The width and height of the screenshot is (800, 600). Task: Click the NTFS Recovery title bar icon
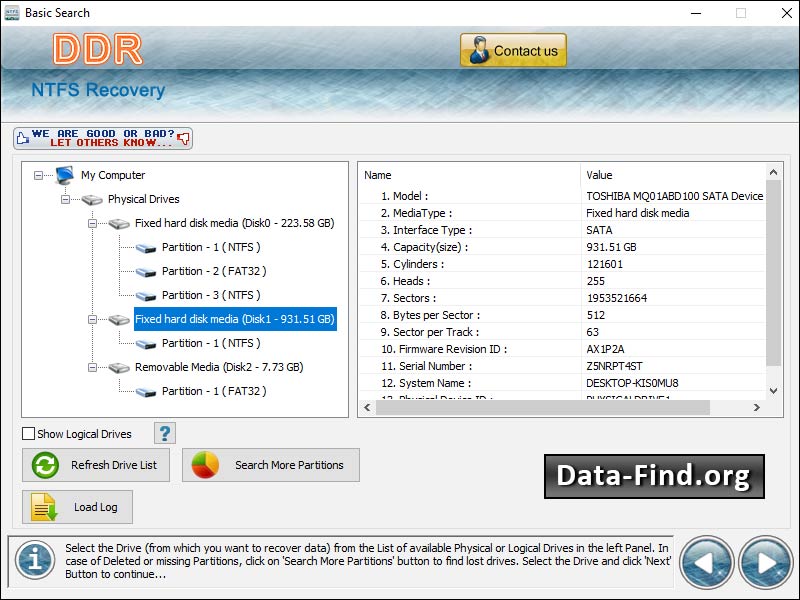(x=14, y=12)
